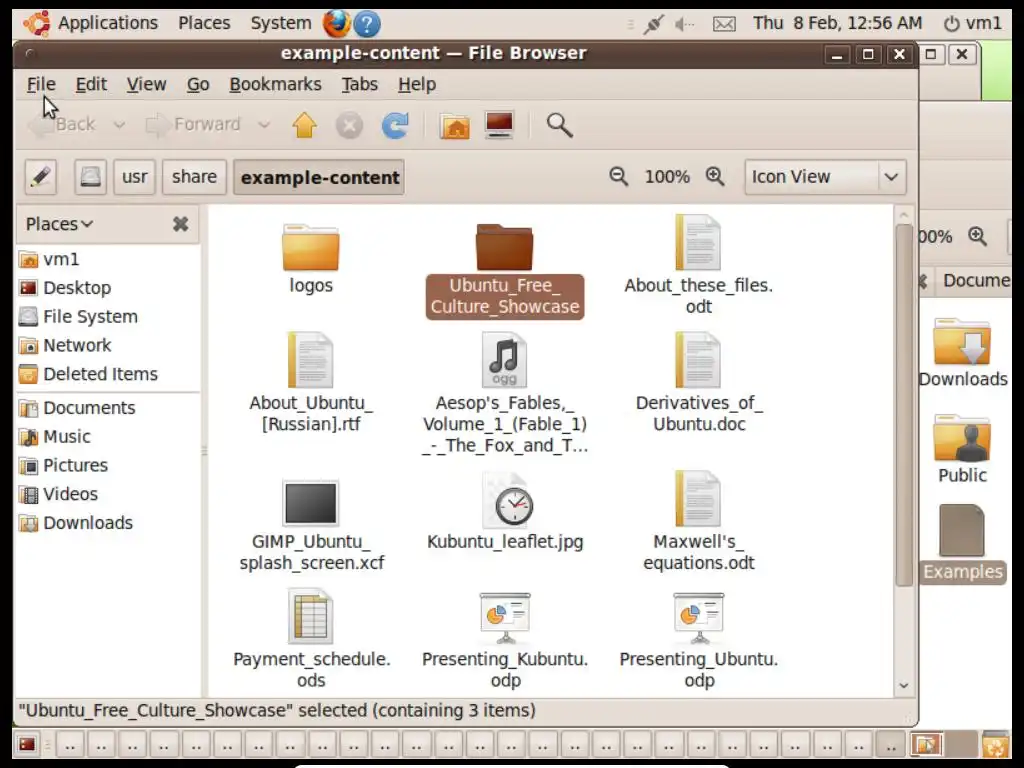
Task: Open Applications menu in top panel
Action: [x=92, y=24]
